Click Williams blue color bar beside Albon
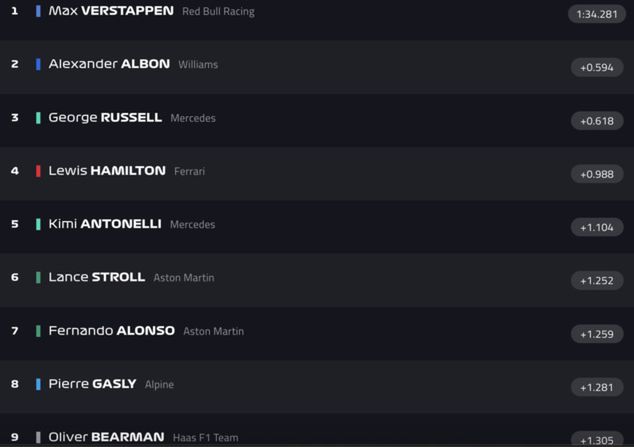 (39, 64)
